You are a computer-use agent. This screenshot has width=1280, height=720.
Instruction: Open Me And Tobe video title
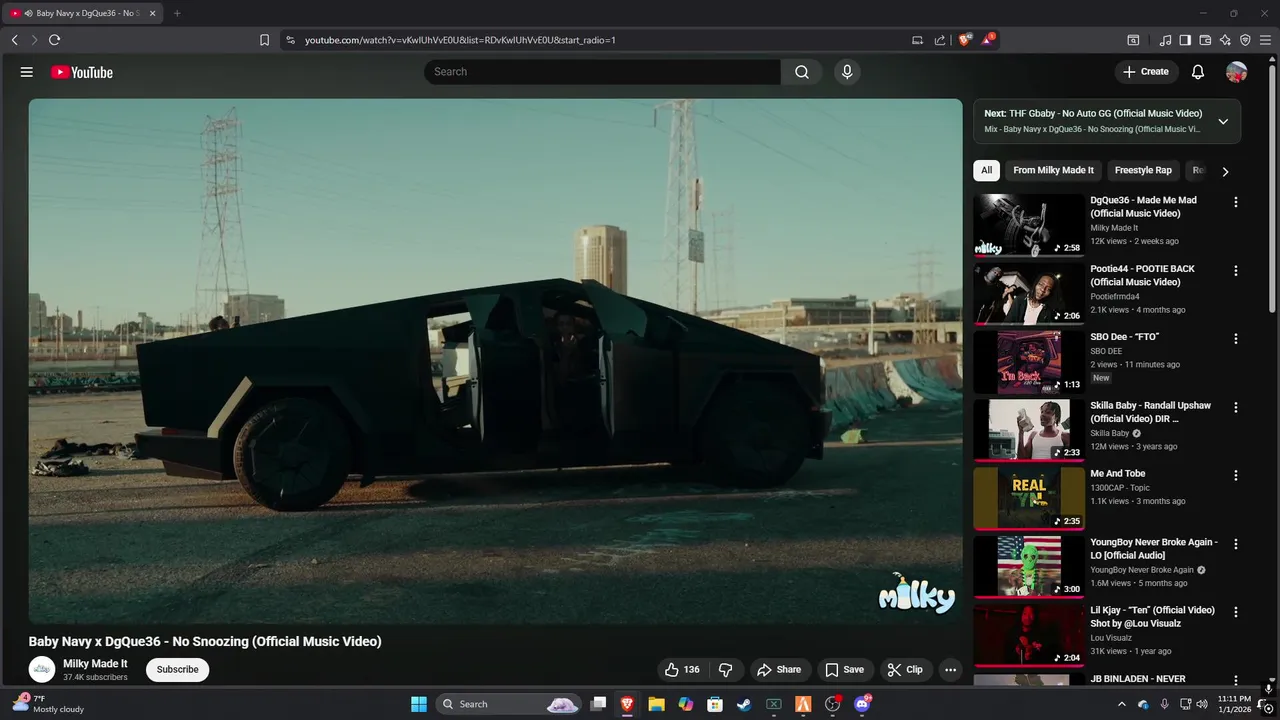click(x=1118, y=474)
